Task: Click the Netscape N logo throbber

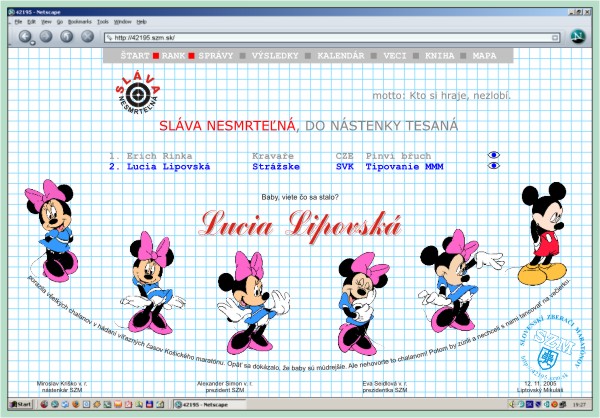Action: click(x=578, y=36)
